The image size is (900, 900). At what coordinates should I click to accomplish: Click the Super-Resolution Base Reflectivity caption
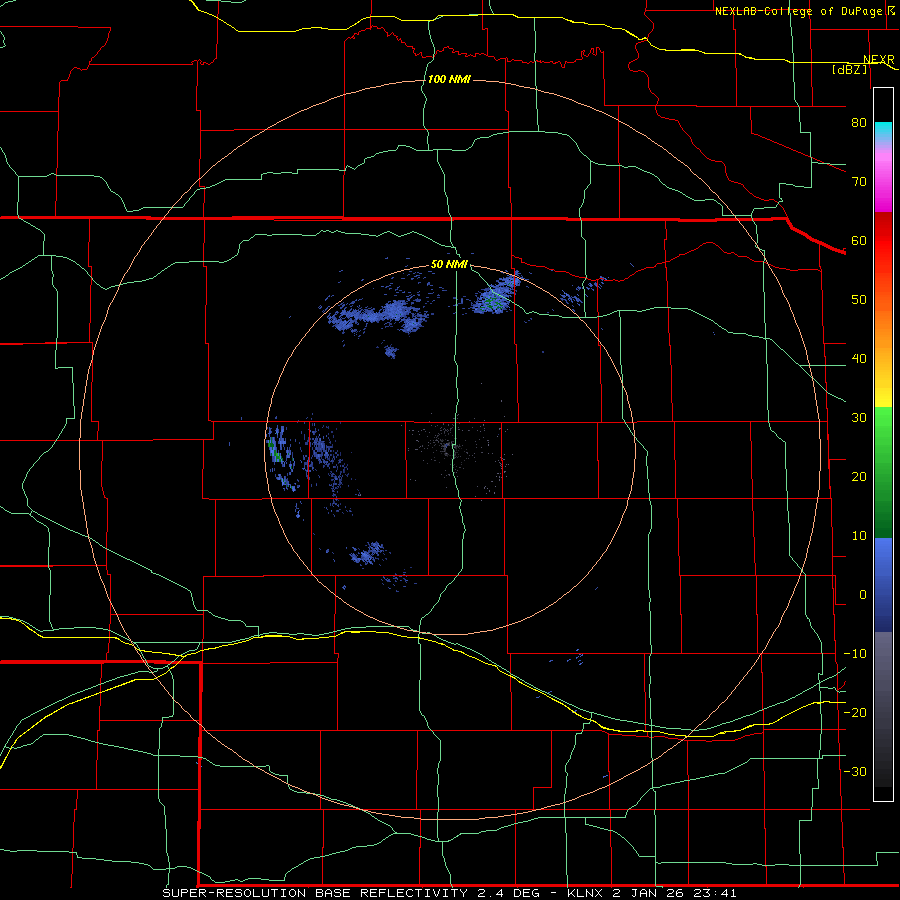click(449, 893)
